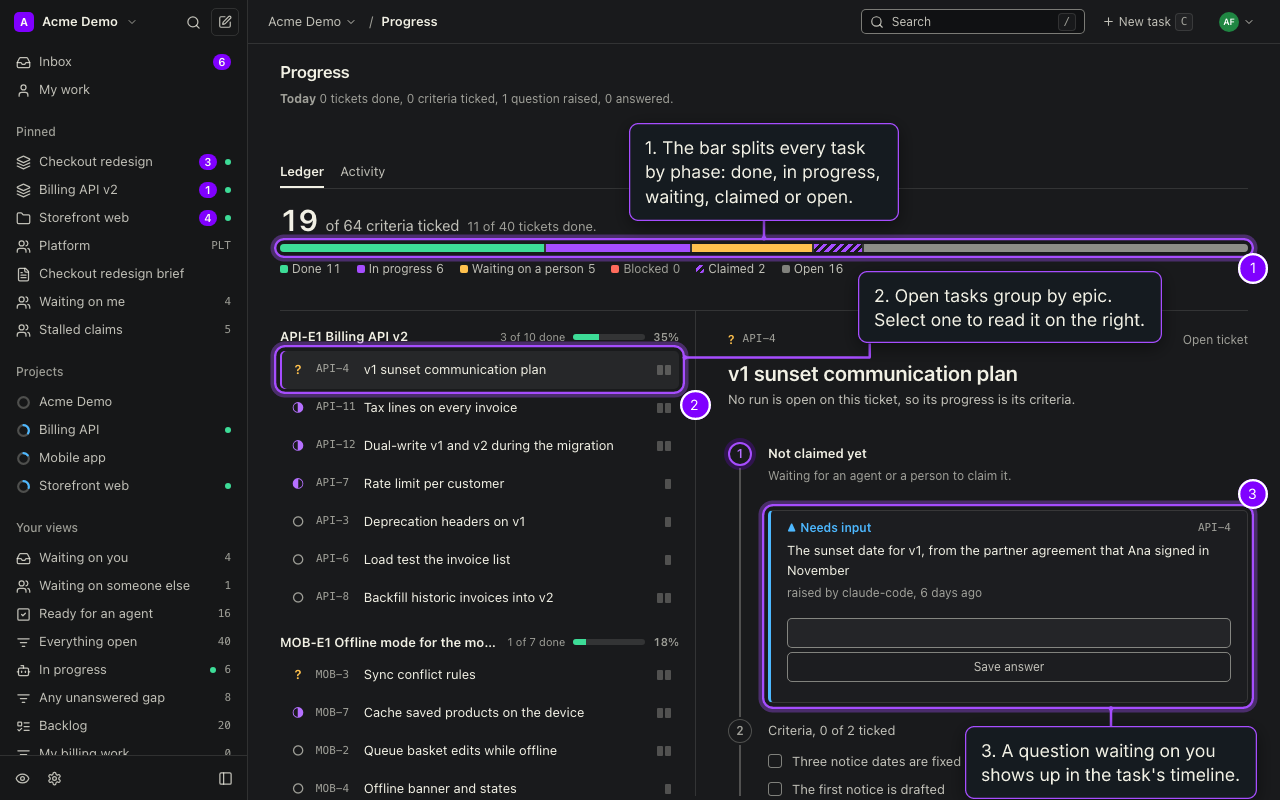The height and width of the screenshot is (800, 1280).
Task: Click the Ready for an agent icon
Action: (x=23, y=614)
